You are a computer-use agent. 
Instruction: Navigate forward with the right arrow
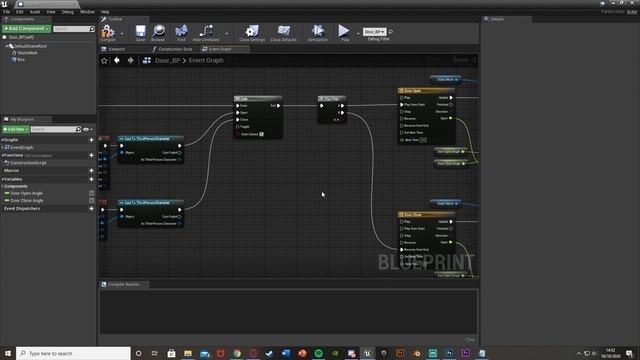pos(131,60)
